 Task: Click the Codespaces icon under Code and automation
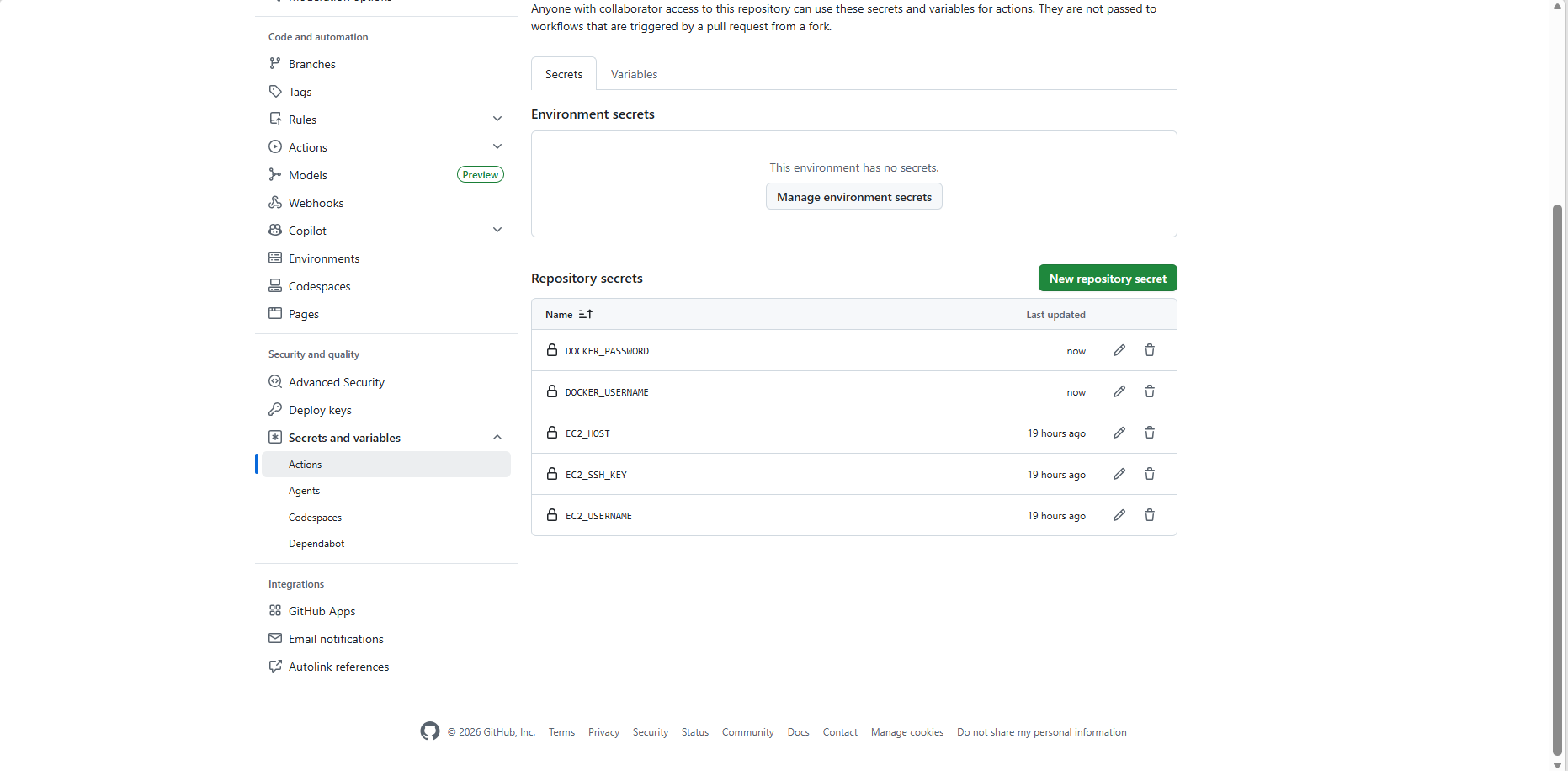[x=275, y=285]
